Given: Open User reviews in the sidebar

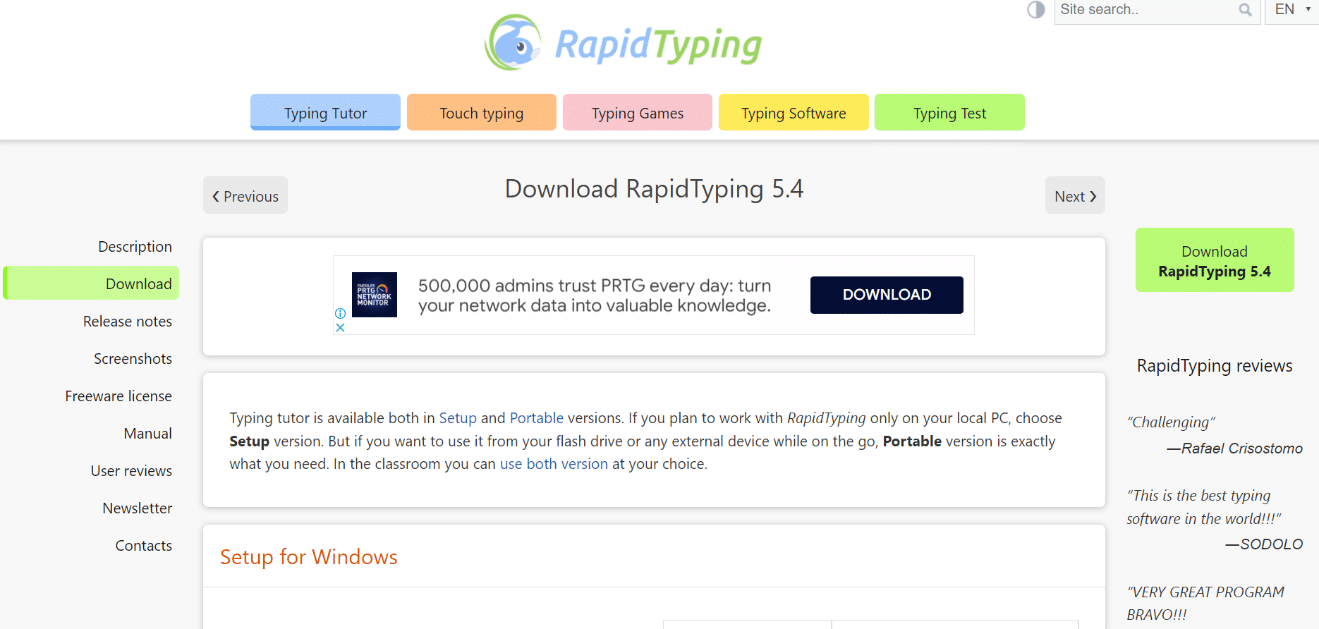Looking at the screenshot, I should [x=131, y=471].
